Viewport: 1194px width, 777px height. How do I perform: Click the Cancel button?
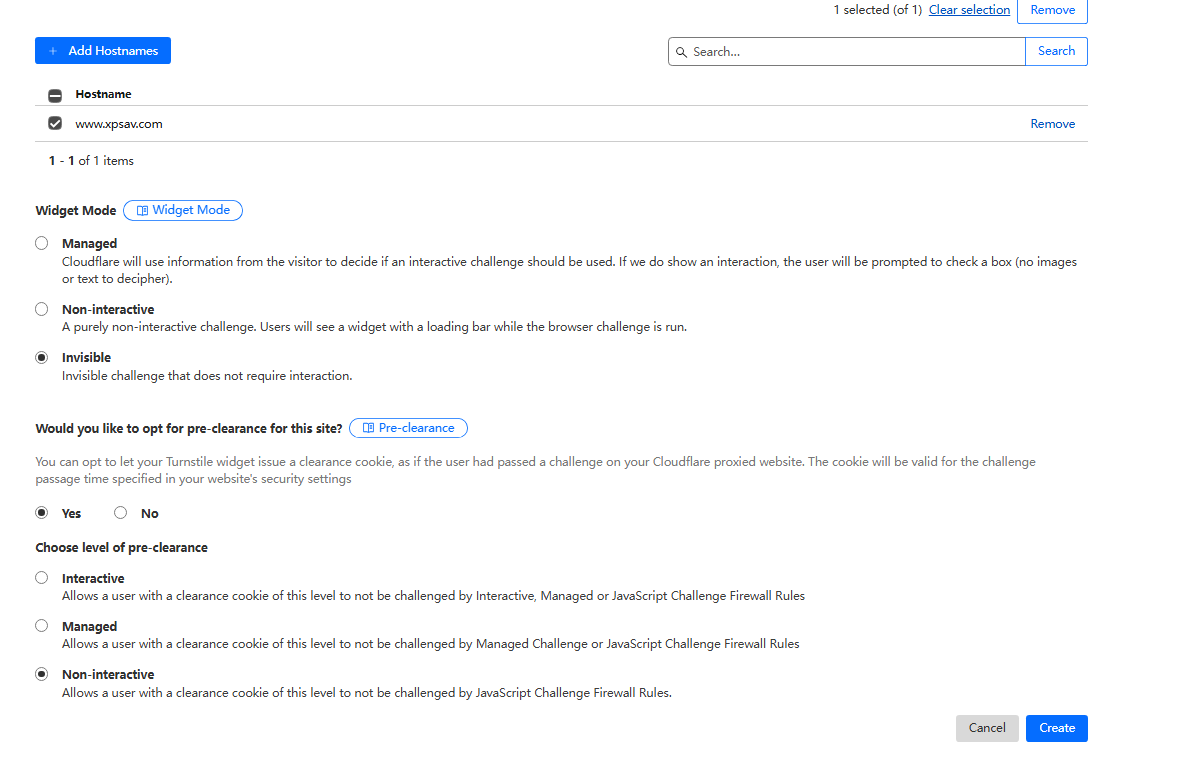tap(987, 728)
